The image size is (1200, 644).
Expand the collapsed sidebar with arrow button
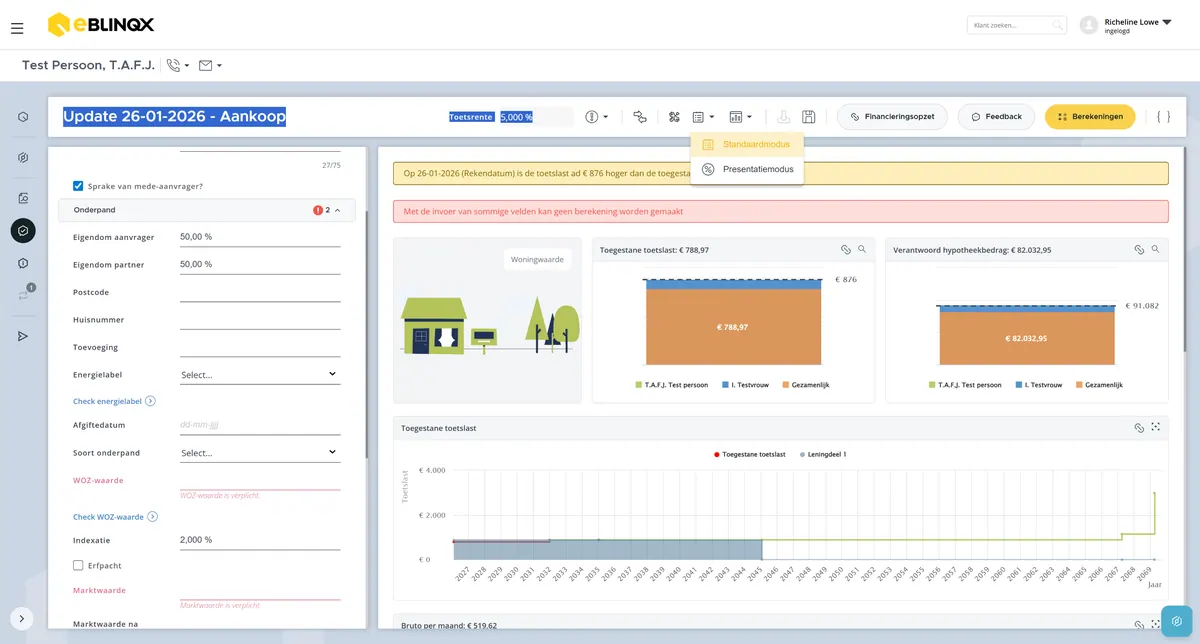coord(22,618)
